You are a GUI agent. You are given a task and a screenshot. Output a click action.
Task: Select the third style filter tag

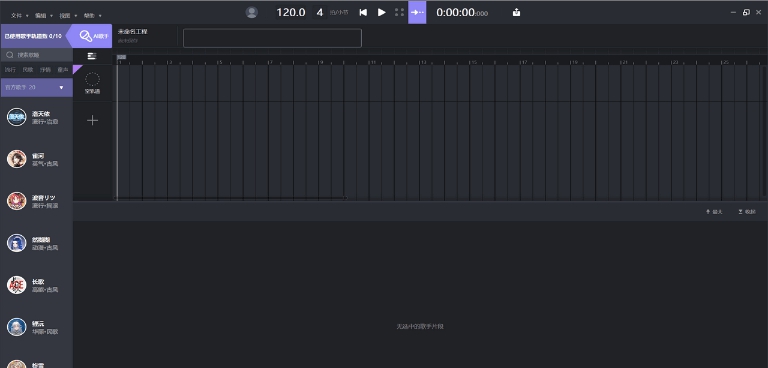[x=46, y=70]
